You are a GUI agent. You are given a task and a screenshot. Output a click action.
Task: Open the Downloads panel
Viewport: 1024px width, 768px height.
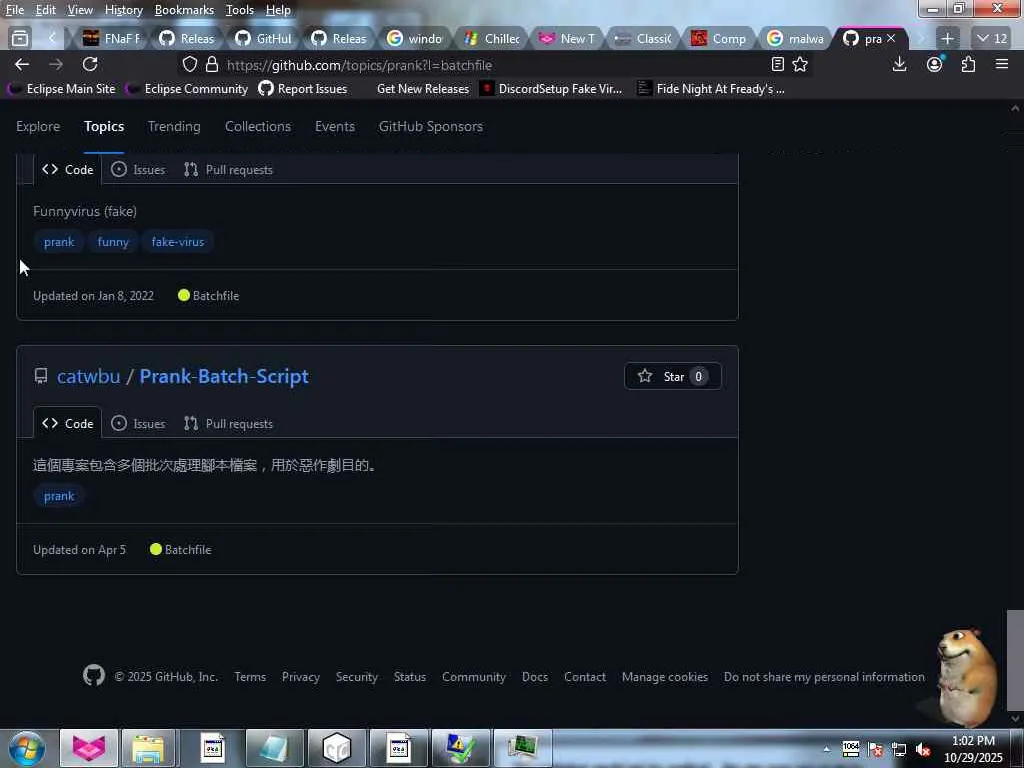tap(899, 64)
